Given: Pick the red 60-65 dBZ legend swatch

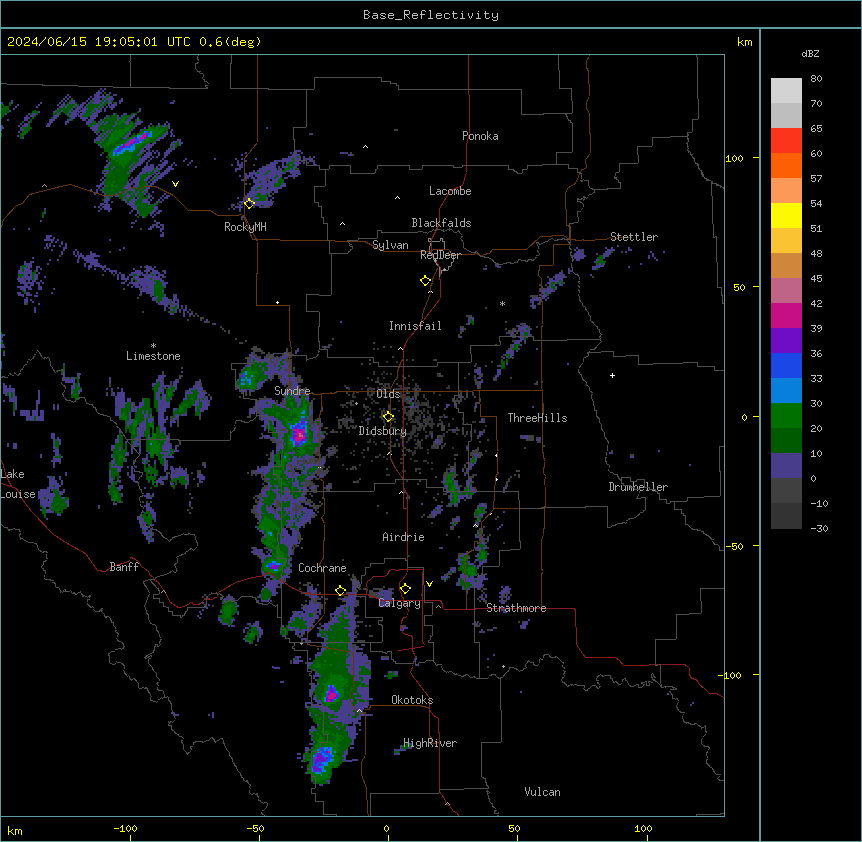Looking at the screenshot, I should point(786,140).
